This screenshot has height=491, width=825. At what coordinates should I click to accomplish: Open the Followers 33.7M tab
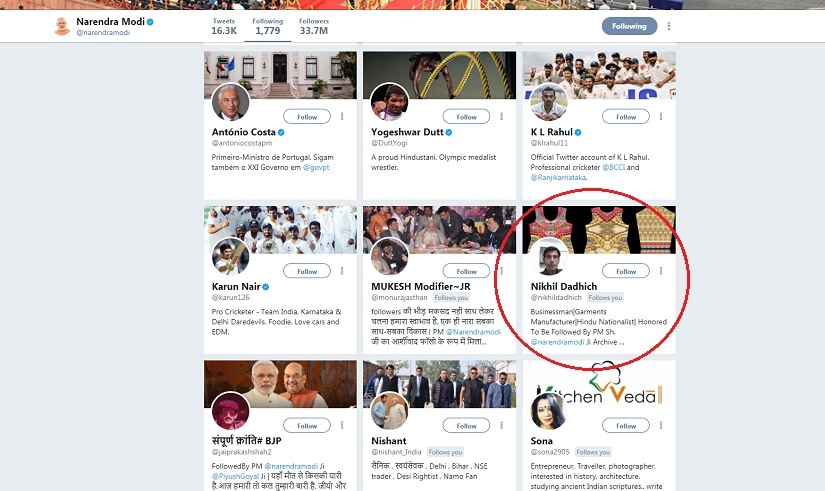point(314,26)
